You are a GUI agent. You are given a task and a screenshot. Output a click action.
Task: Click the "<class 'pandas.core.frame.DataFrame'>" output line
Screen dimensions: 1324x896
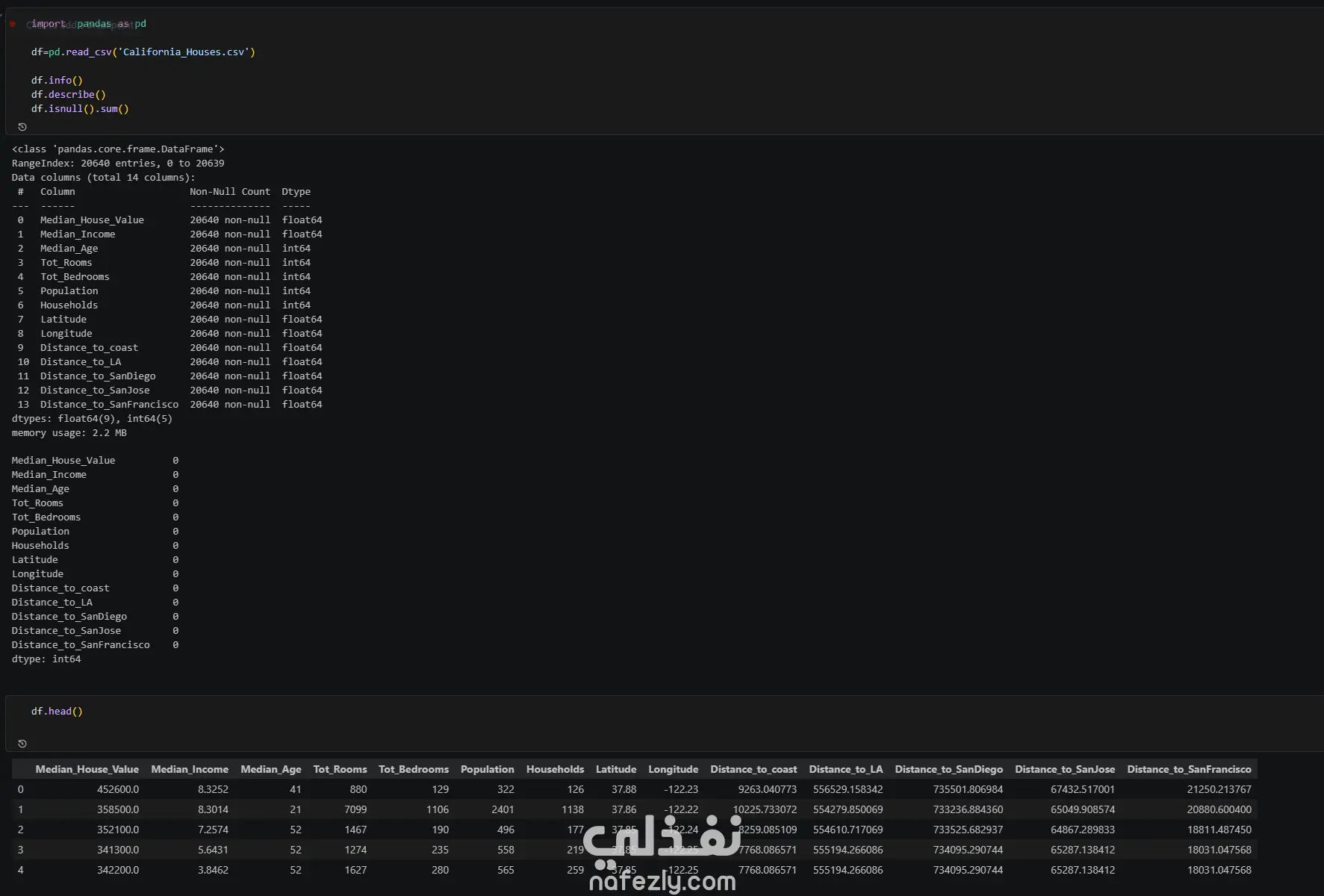click(x=118, y=149)
